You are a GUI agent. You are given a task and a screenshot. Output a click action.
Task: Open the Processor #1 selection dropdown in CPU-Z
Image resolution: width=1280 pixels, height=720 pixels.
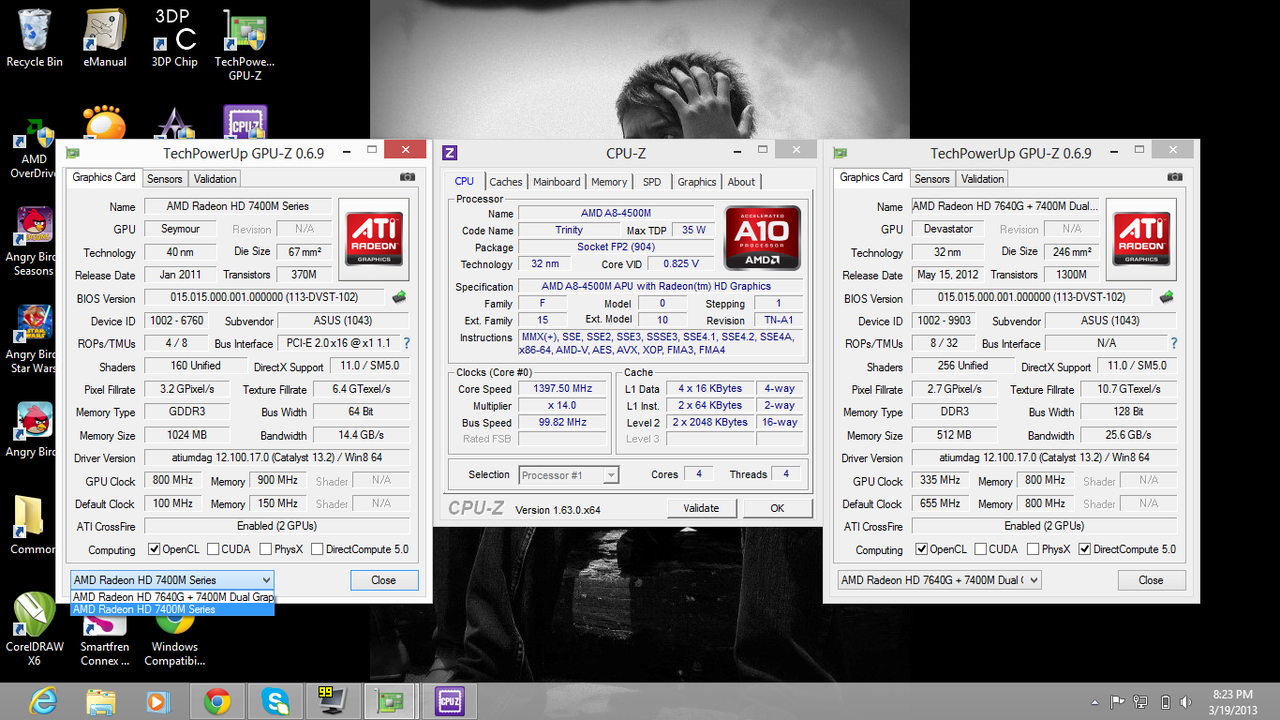pos(609,475)
